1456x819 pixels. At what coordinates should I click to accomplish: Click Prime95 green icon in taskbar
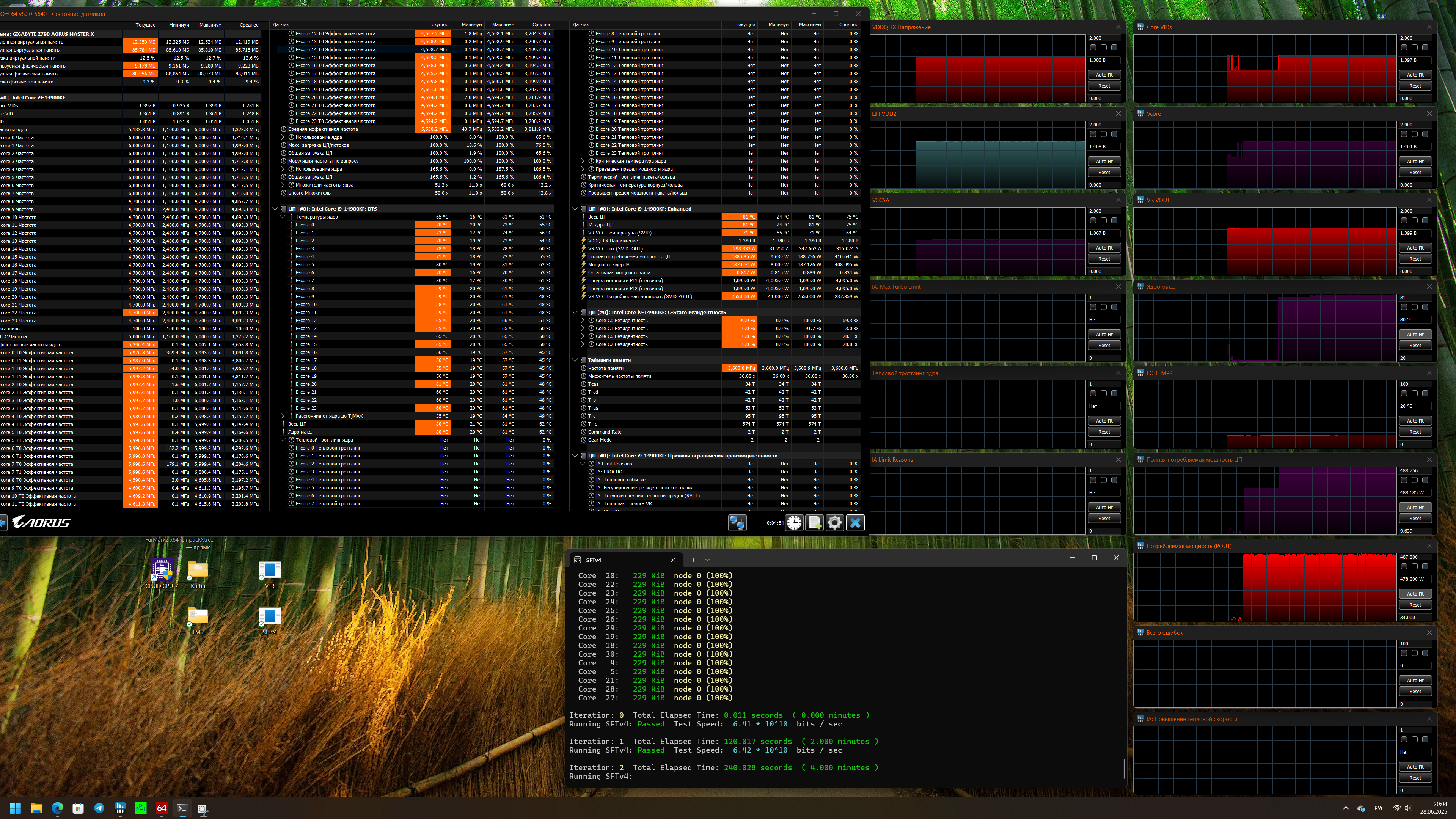coord(141,808)
